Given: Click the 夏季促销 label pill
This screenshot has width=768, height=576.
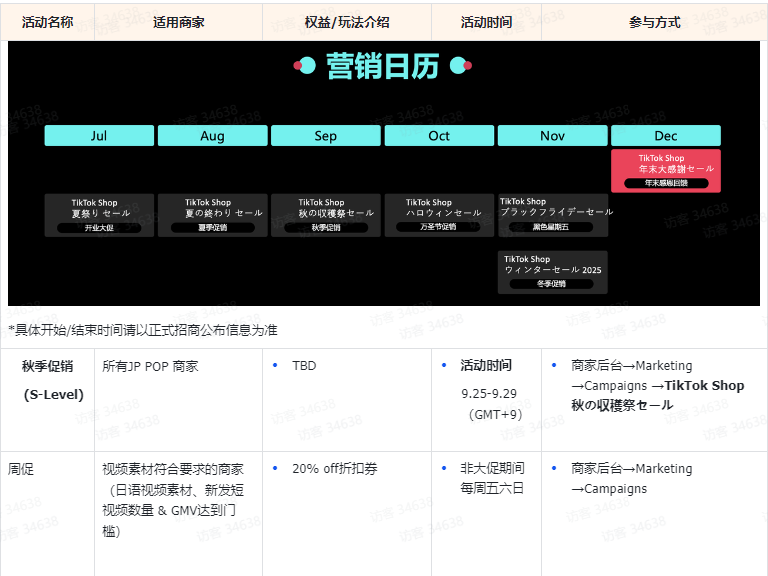Looking at the screenshot, I should [213, 228].
